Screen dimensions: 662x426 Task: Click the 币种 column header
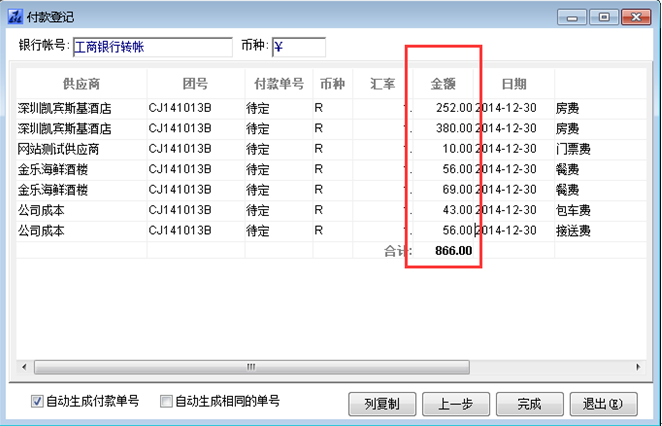(x=333, y=84)
